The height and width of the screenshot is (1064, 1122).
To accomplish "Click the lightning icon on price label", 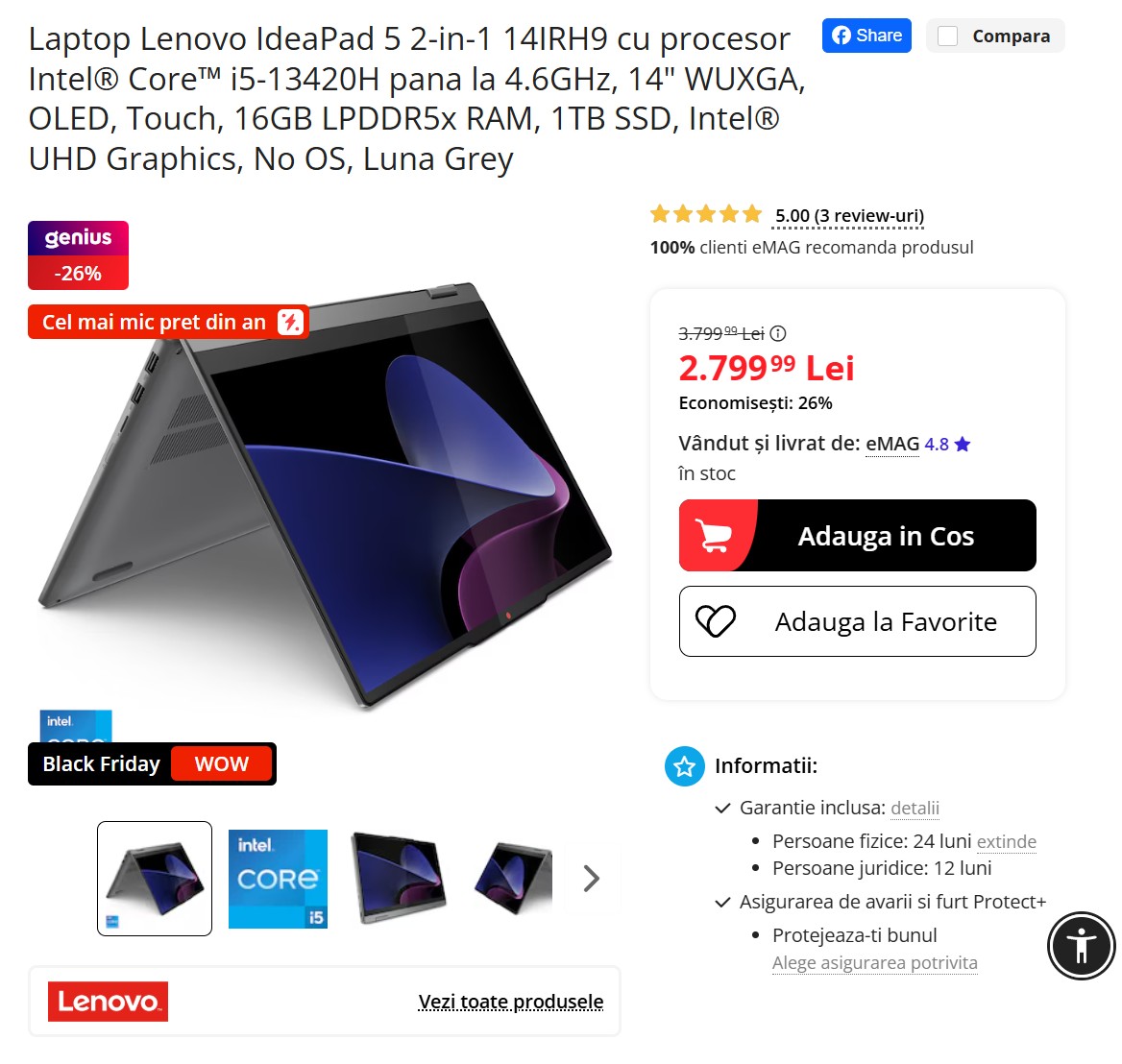I will click(x=290, y=322).
